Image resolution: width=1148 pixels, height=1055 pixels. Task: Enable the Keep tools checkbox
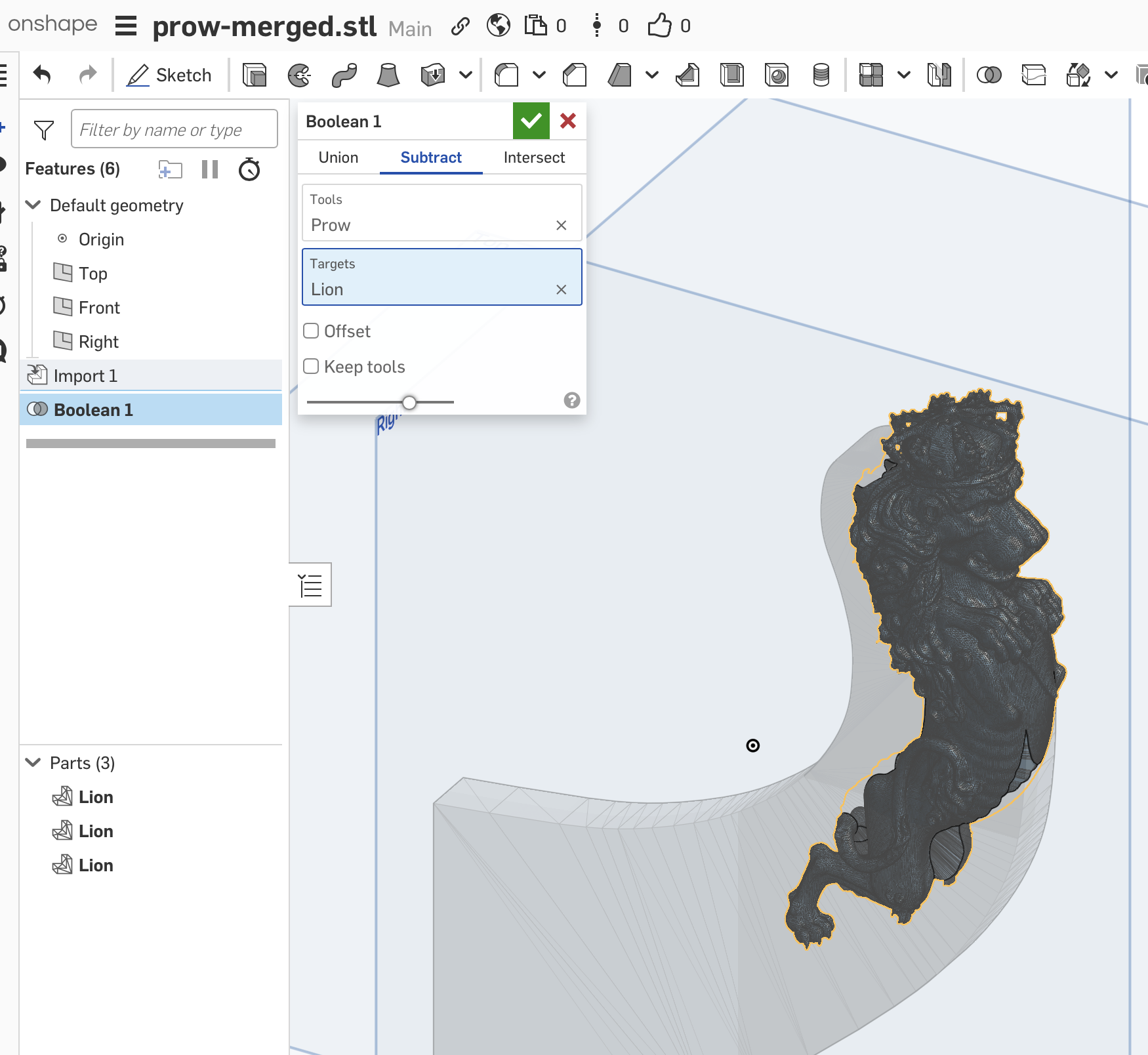(311, 367)
